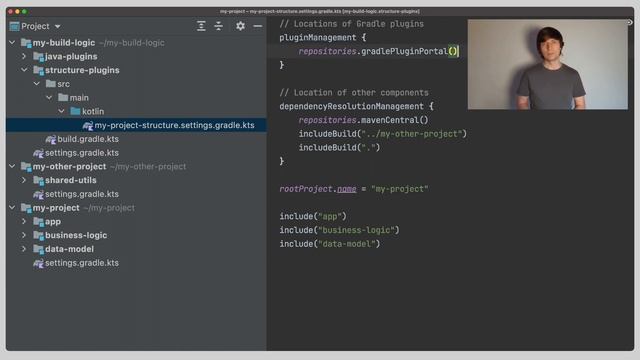Select the structure-plugins folder label
The width and height of the screenshot is (640, 360).
pyautogui.click(x=82, y=70)
